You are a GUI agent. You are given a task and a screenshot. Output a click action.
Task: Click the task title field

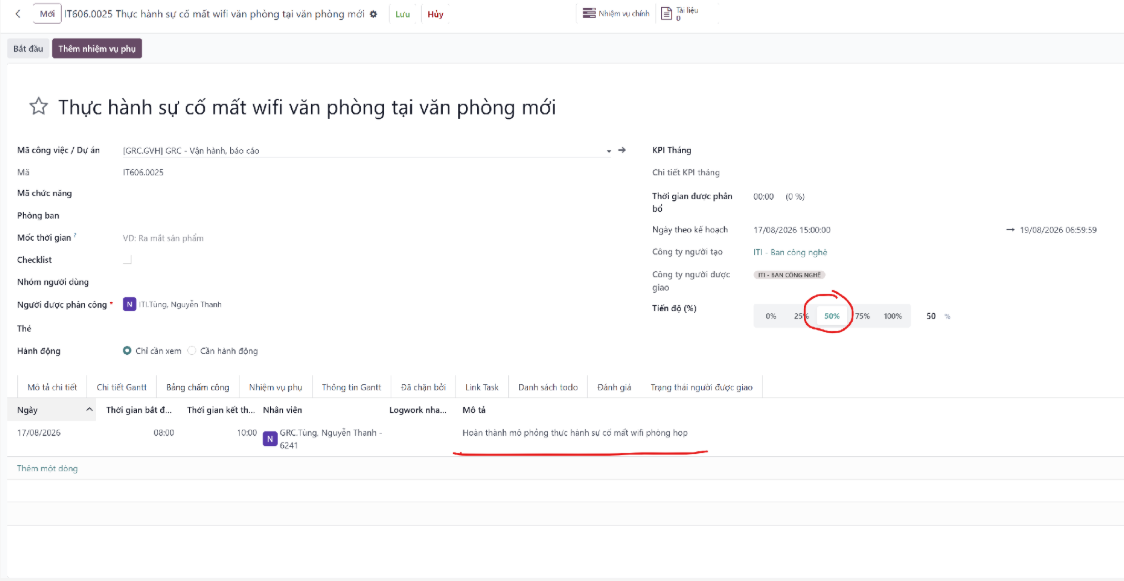point(307,107)
